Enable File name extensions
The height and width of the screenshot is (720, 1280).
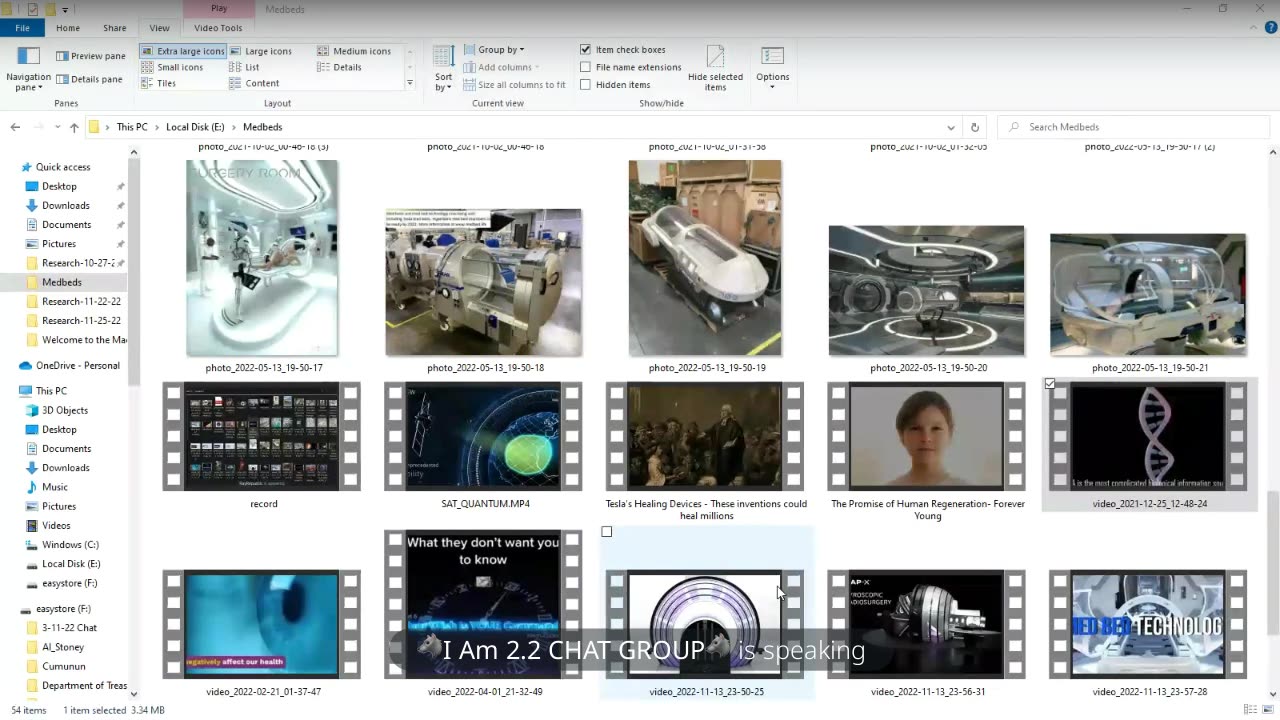(x=585, y=67)
